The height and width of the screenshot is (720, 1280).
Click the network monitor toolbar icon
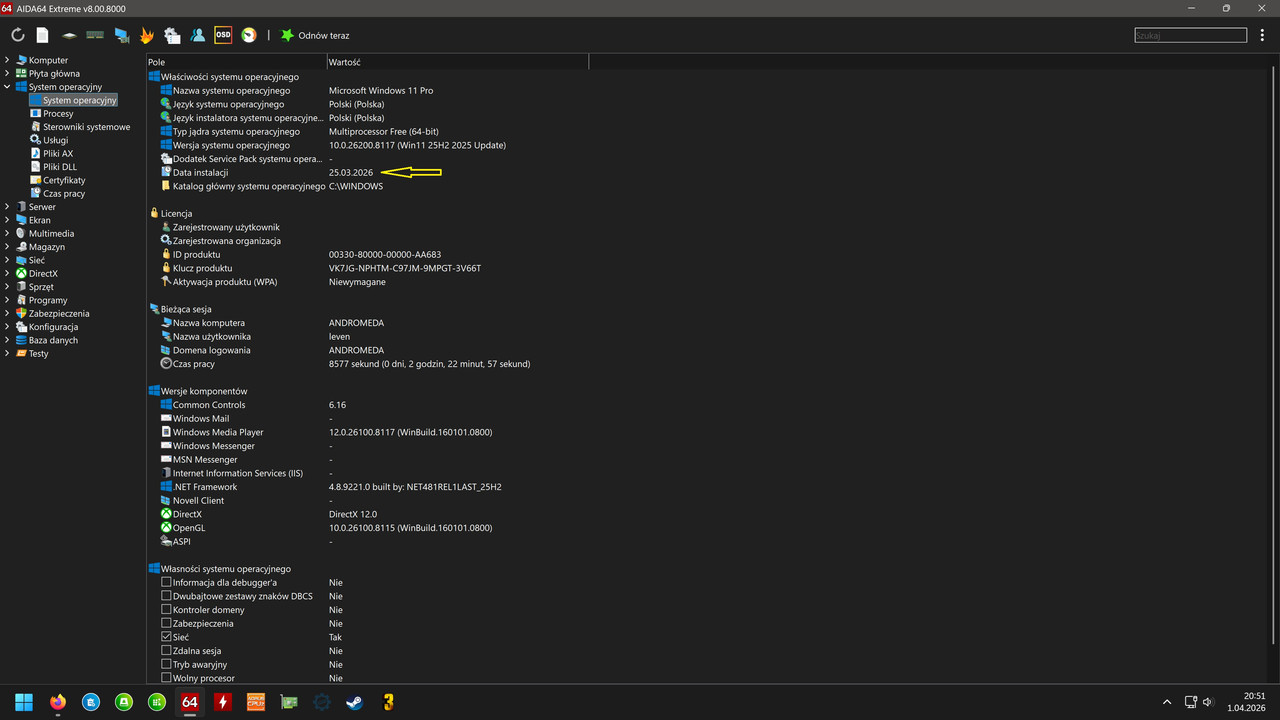121,35
